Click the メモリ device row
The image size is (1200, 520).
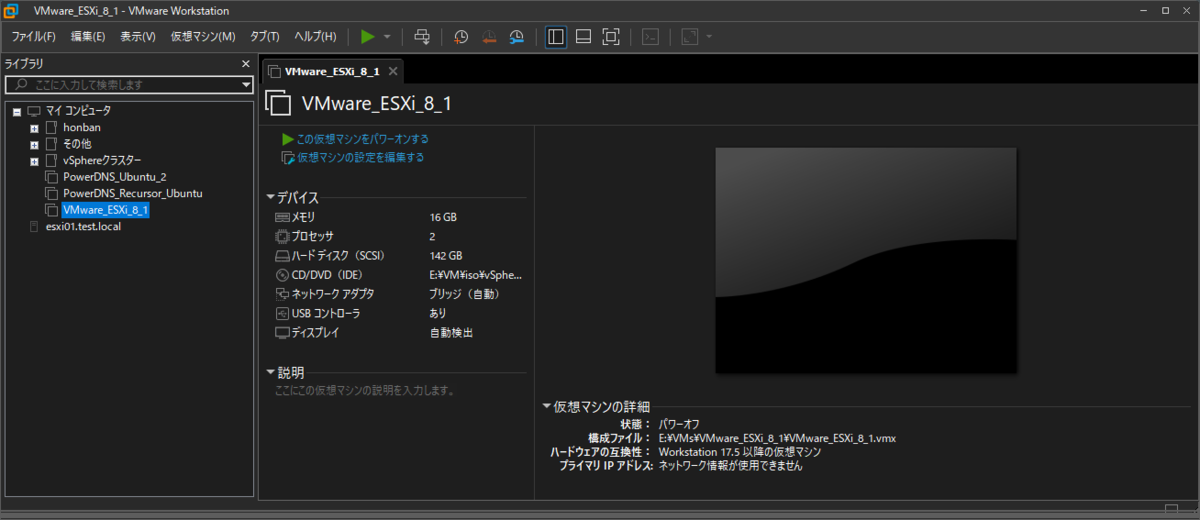tap(399, 217)
